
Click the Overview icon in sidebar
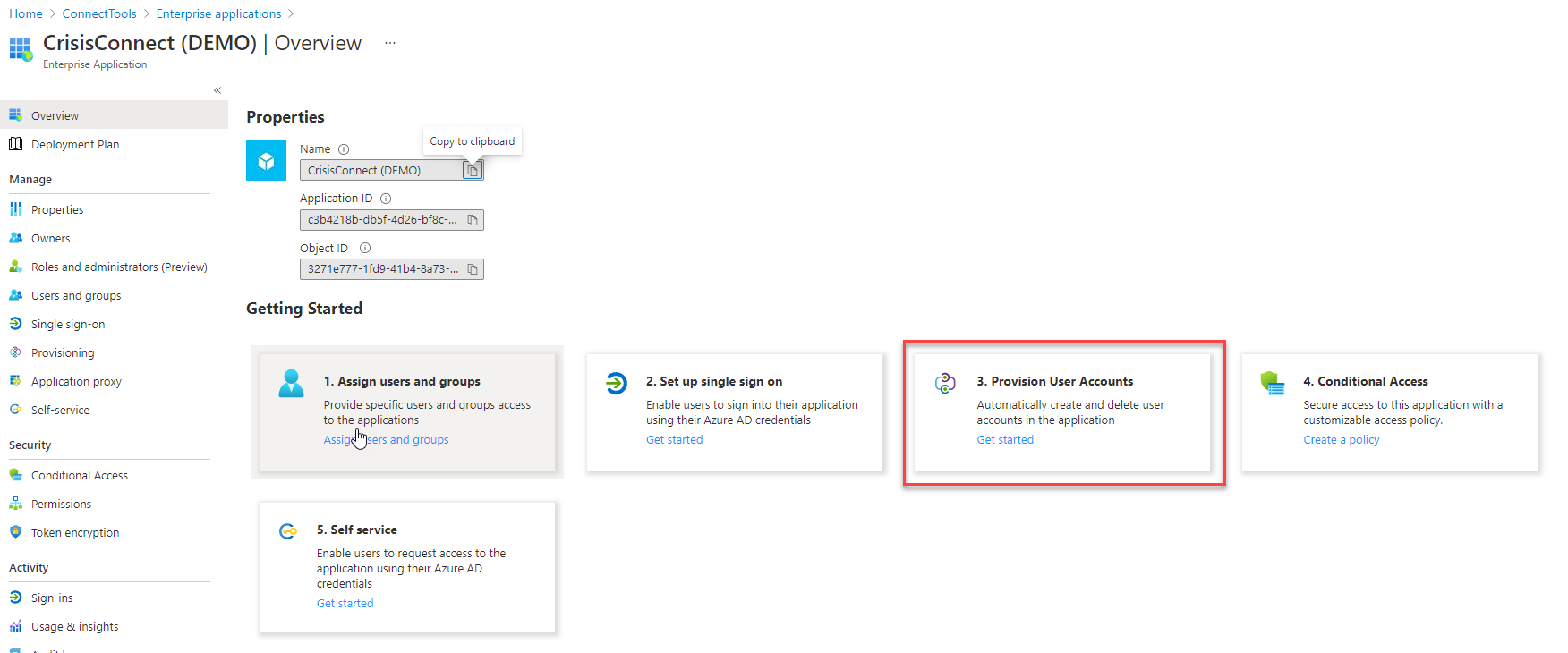pyautogui.click(x=15, y=114)
